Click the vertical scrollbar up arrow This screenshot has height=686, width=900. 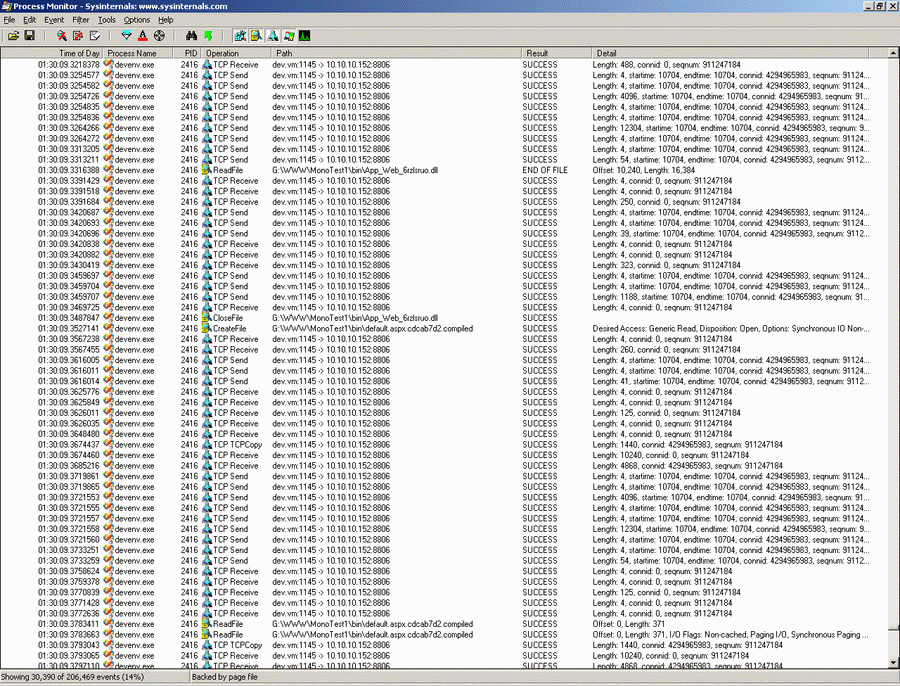893,53
